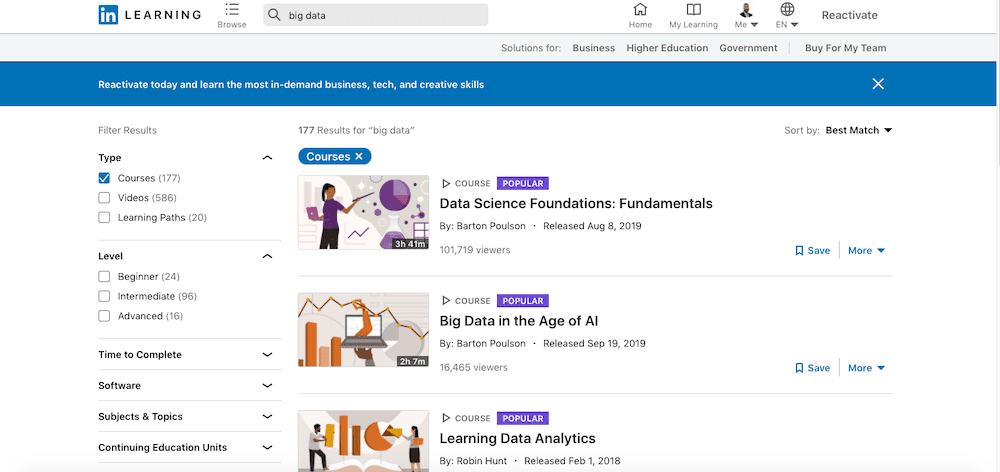Open the EN language globe menu
Screen dimensions: 1000x472
point(787,10)
